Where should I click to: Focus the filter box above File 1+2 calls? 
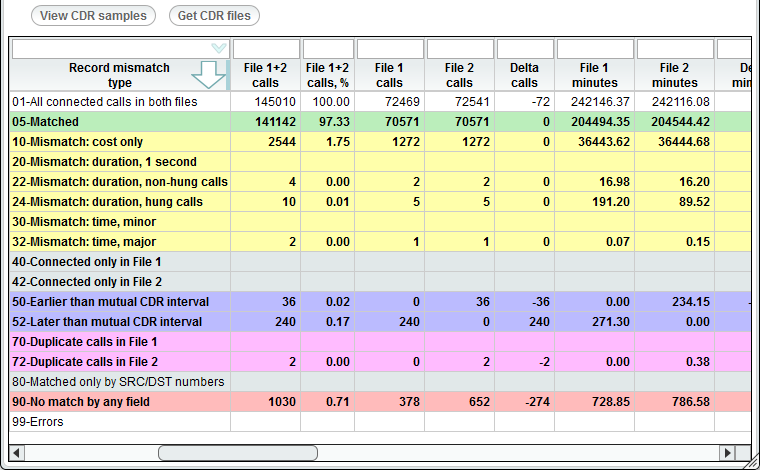pyautogui.click(x=266, y=49)
